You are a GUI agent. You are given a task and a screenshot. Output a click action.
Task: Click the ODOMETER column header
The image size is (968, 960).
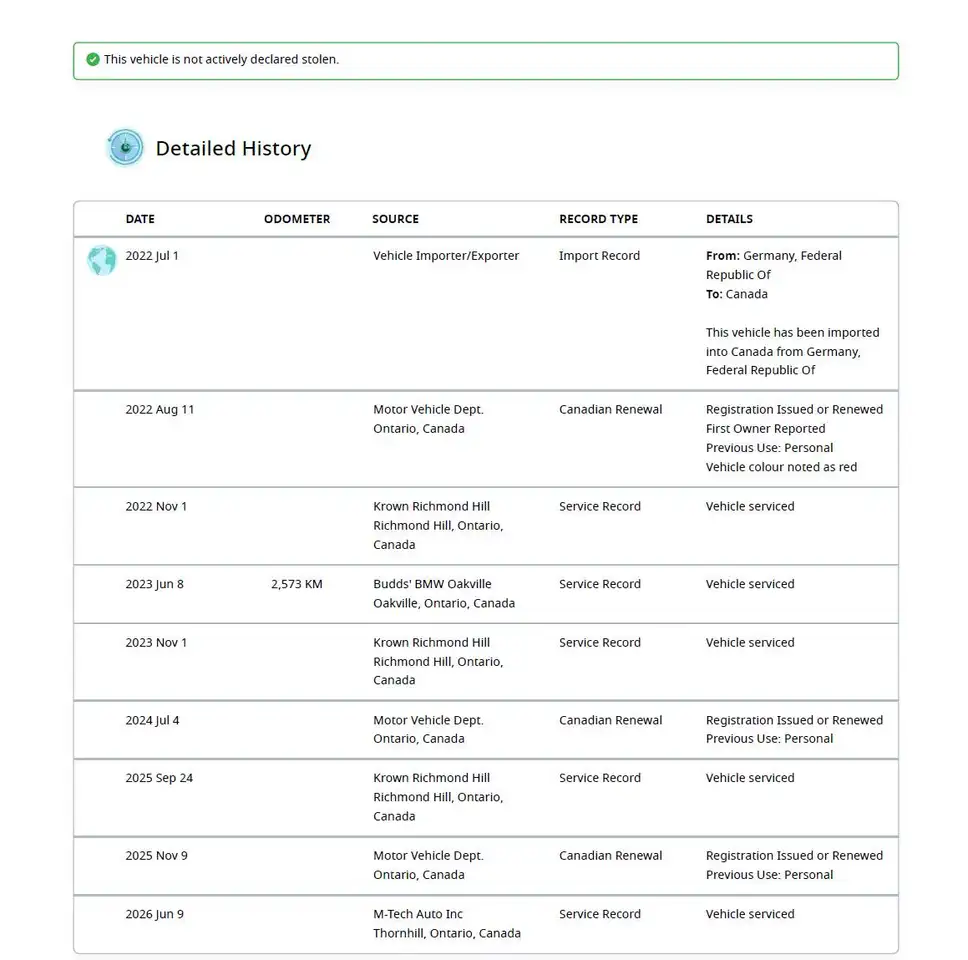pyautogui.click(x=297, y=219)
